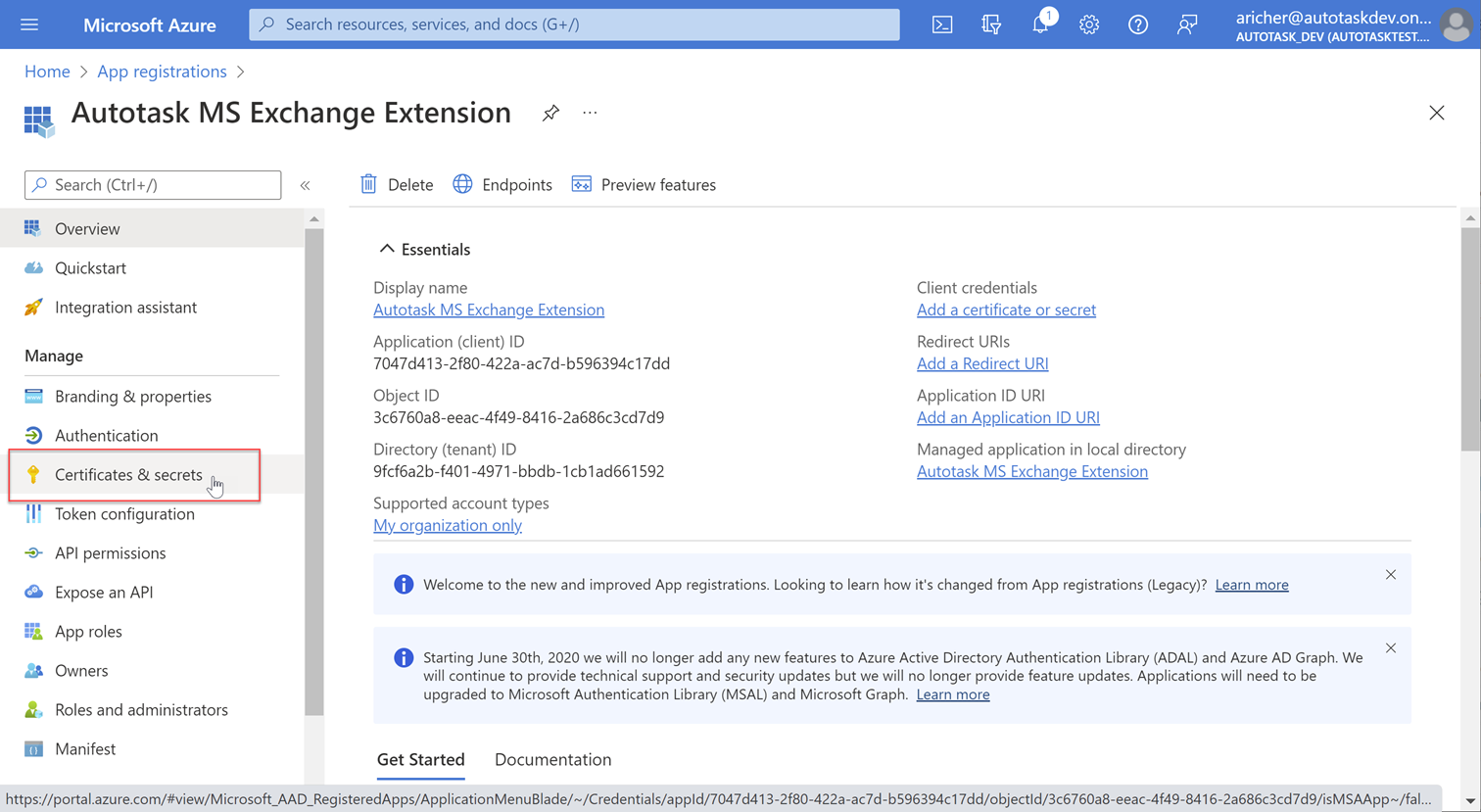Dismiss the ADAL deprecation banner
The image size is (1481, 812).
click(1391, 648)
